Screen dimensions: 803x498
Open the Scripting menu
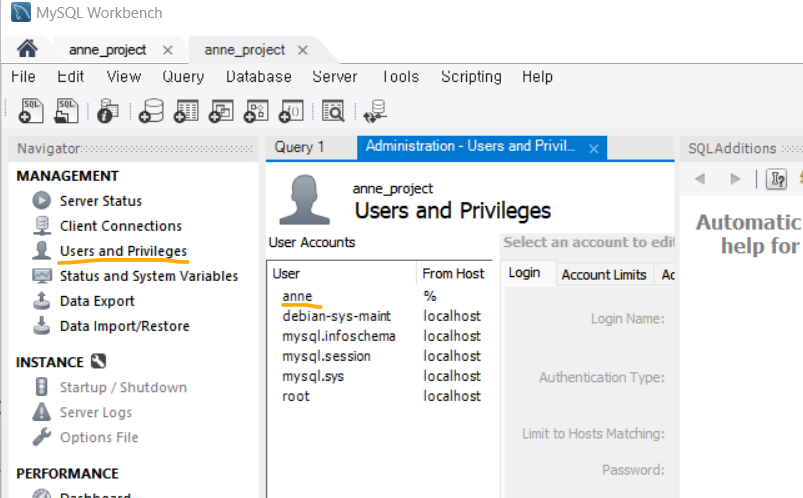(x=471, y=77)
